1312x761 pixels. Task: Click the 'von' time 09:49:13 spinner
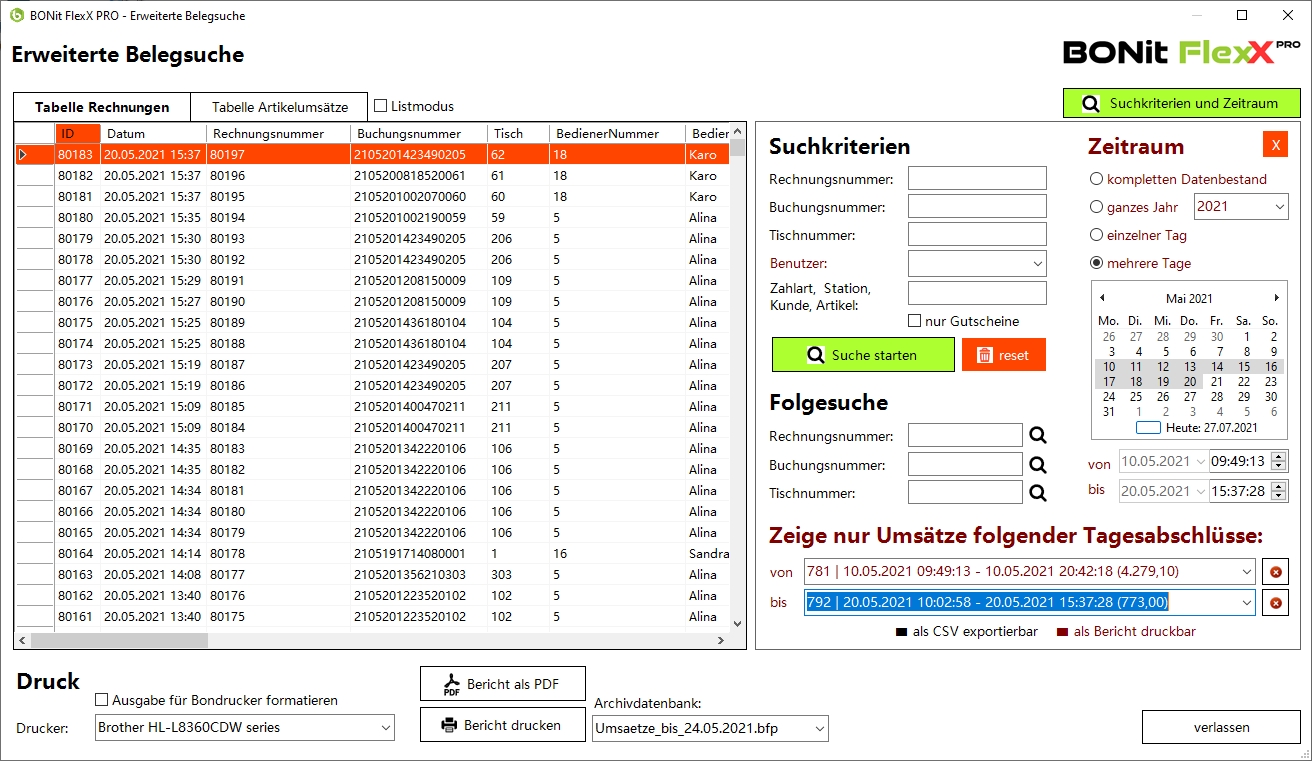pos(1279,461)
